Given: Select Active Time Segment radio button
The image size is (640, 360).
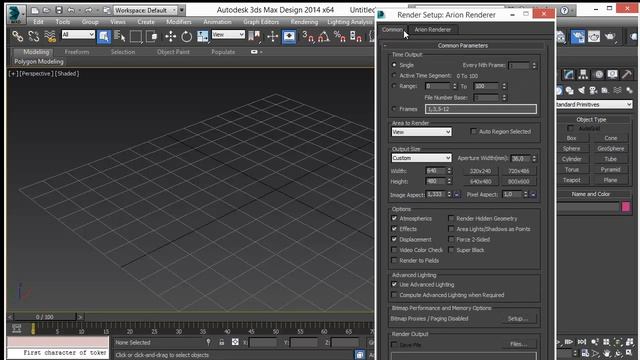Looking at the screenshot, I should [x=394, y=76].
